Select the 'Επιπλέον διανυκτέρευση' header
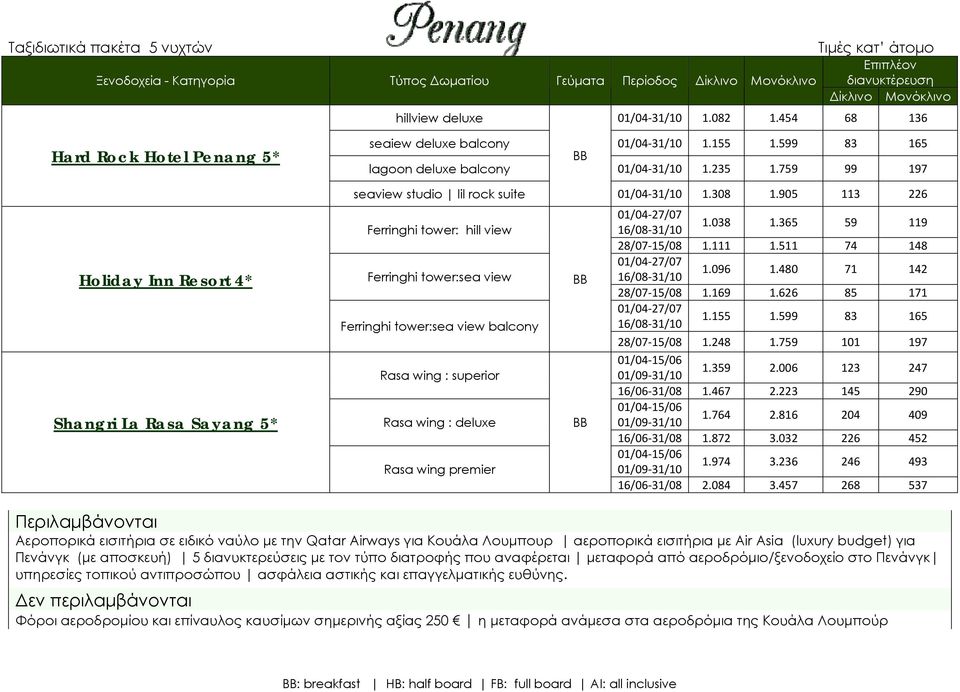Screen dimensions: 960x692 click(x=890, y=73)
